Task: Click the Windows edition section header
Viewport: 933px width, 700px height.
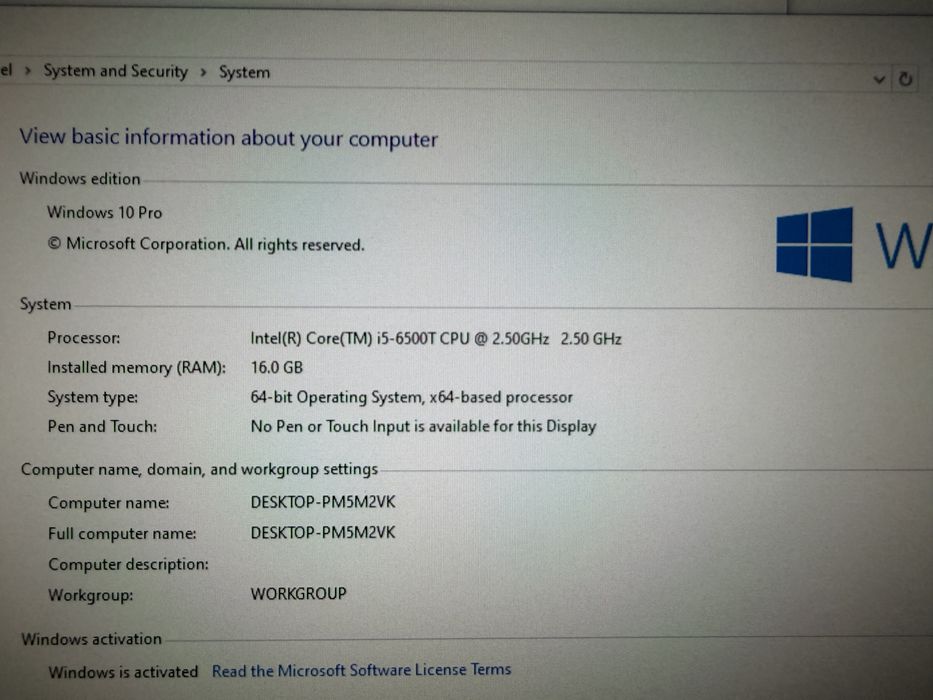Action: 80,179
